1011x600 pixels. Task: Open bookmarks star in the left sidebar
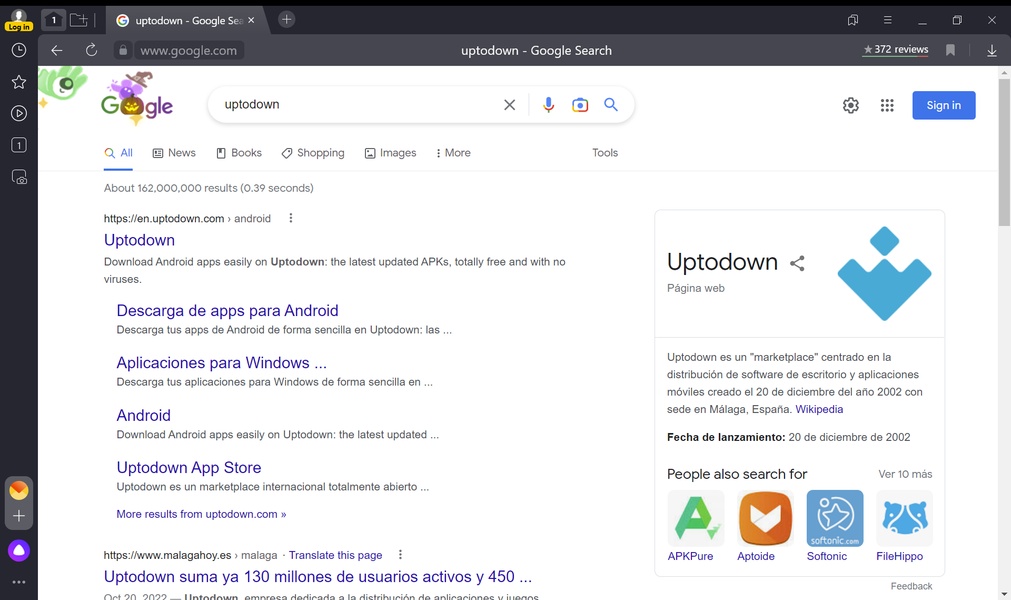point(18,82)
